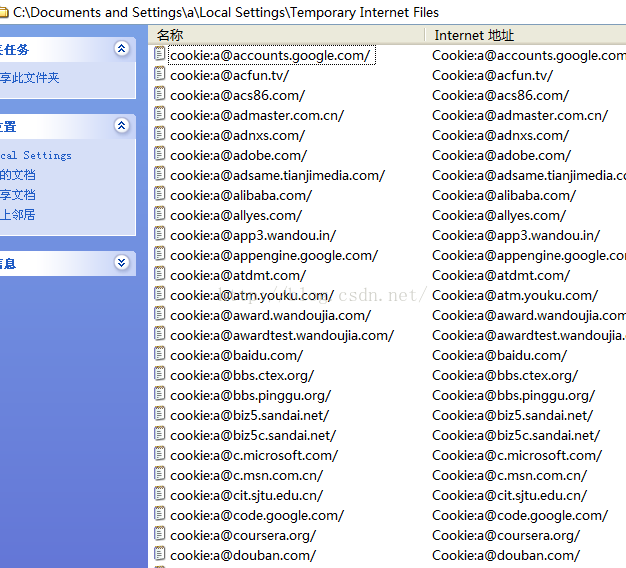Select the cookie:a@c.microsoft.com/ file name
The height and width of the screenshot is (568, 626).
coord(254,455)
